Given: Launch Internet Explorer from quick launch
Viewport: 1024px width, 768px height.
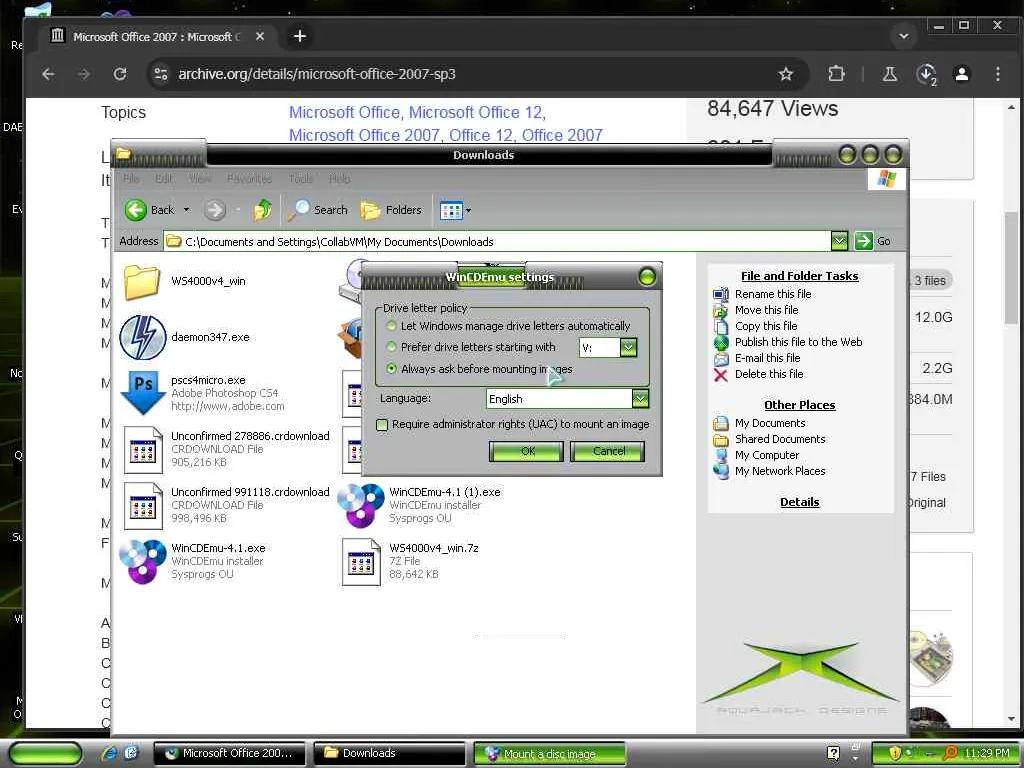Looking at the screenshot, I should click(x=109, y=753).
